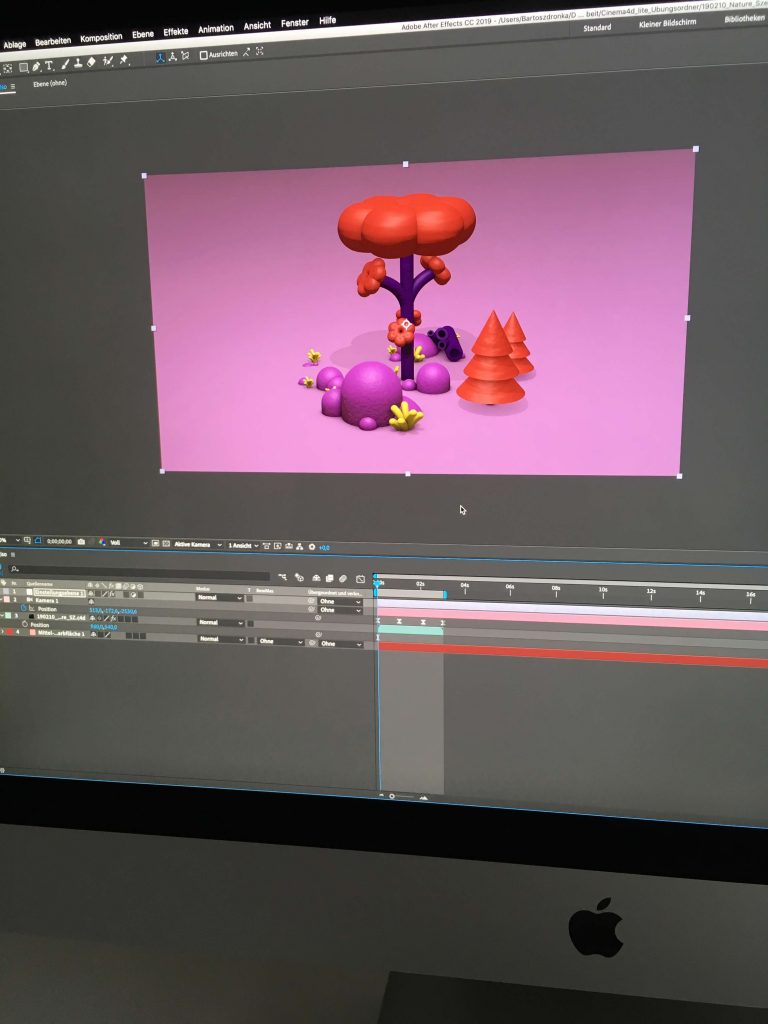Click the snapshot camera icon in viewer
This screenshot has width=768, height=1024.
click(81, 542)
